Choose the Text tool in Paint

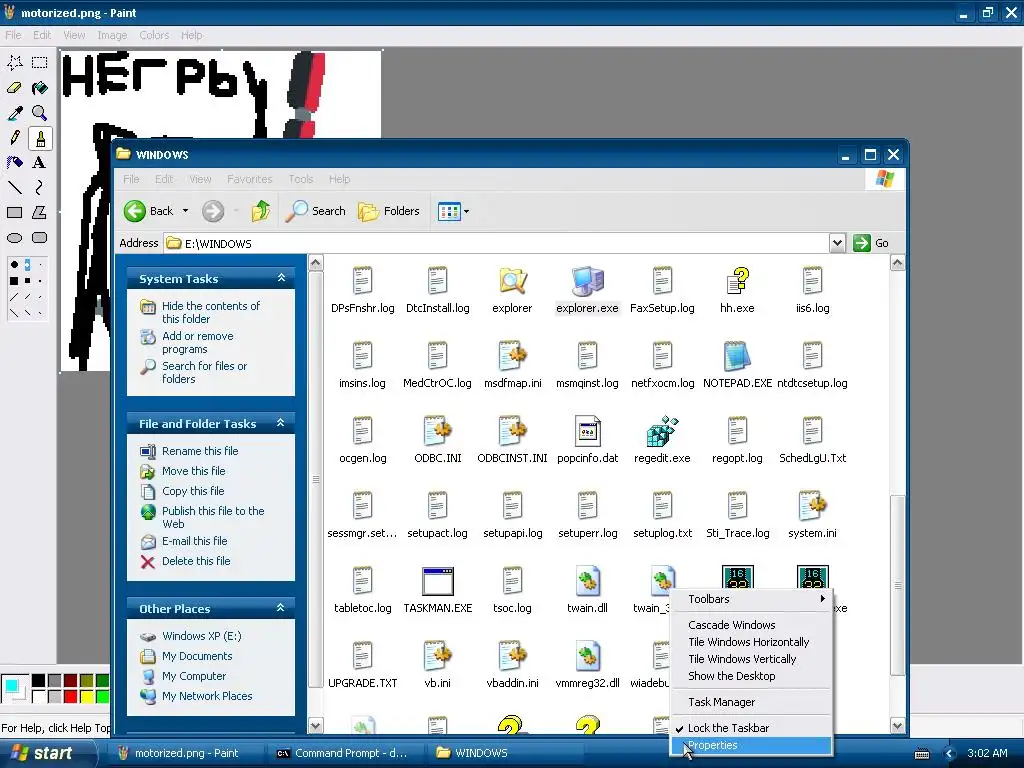tap(40, 163)
